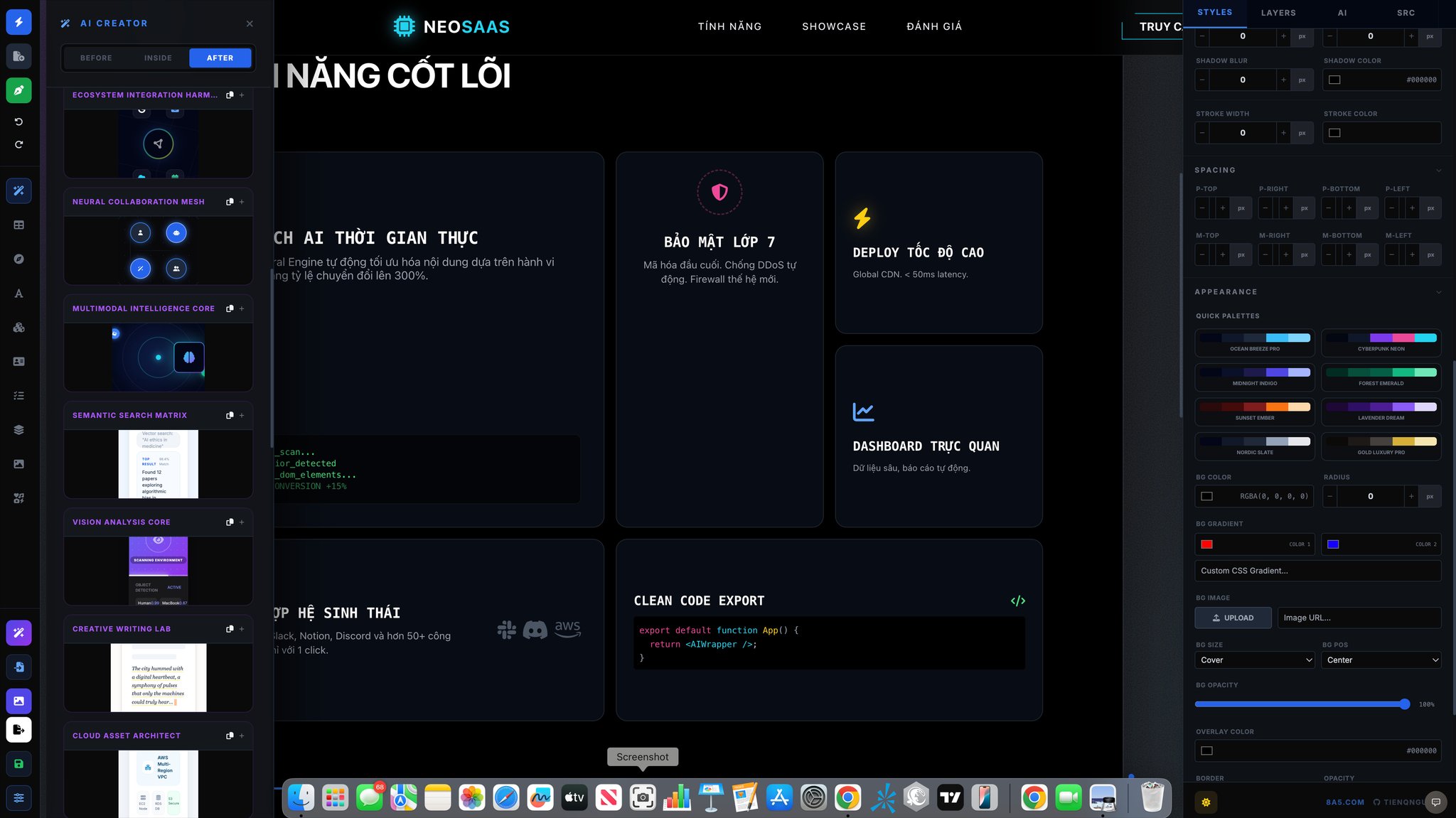Viewport: 1456px width, 818px height.
Task: Click the red Color 1 gradient swatch
Action: [1206, 544]
